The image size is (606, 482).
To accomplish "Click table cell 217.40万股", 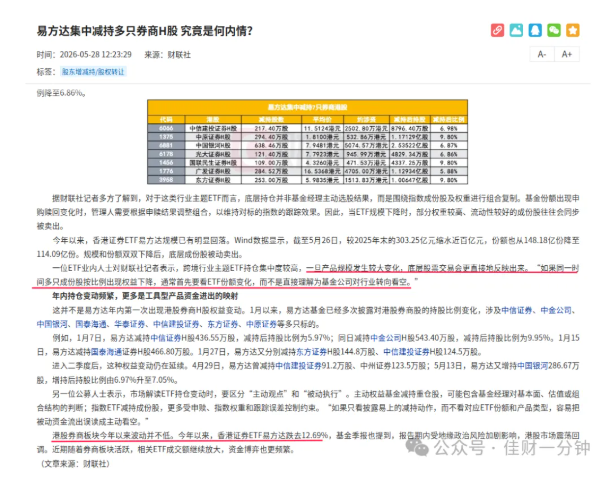I will (271, 128).
